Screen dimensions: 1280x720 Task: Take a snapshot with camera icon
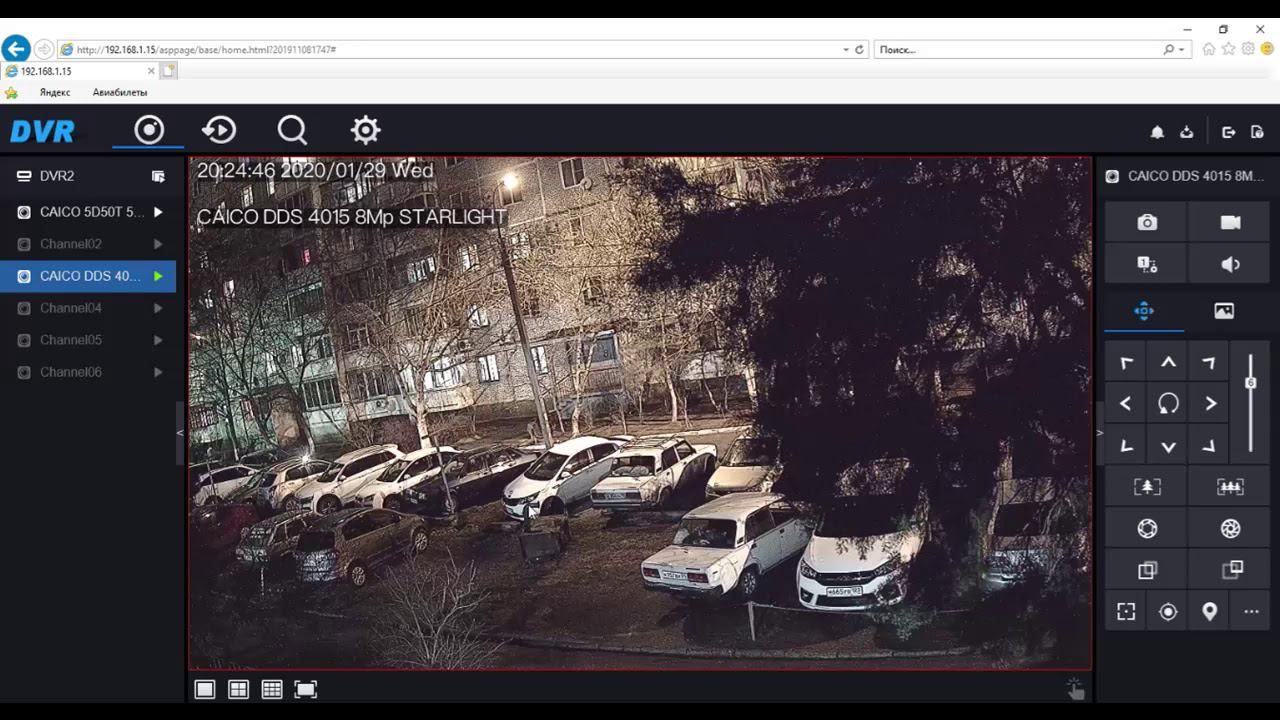pos(1147,222)
